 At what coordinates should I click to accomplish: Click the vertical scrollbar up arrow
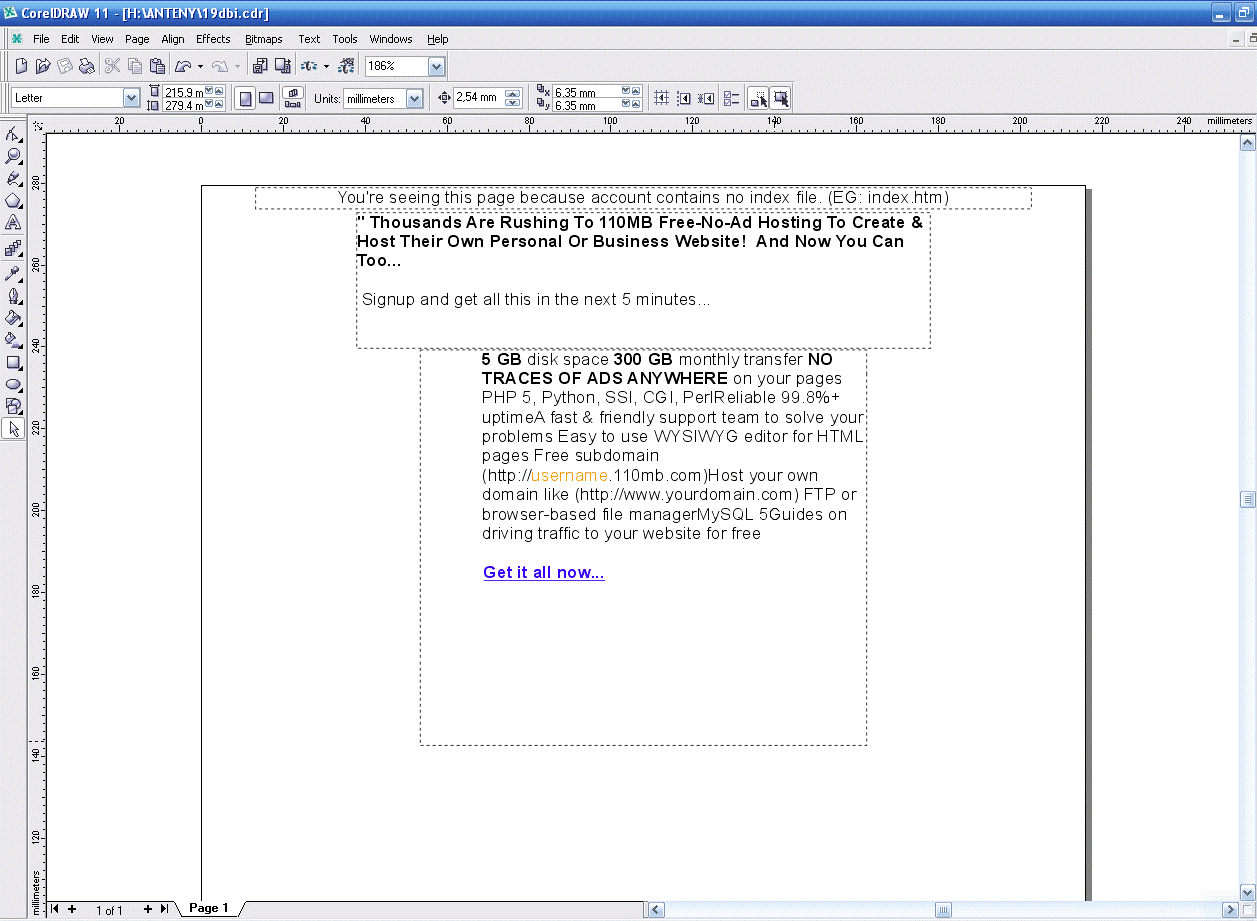(1248, 143)
